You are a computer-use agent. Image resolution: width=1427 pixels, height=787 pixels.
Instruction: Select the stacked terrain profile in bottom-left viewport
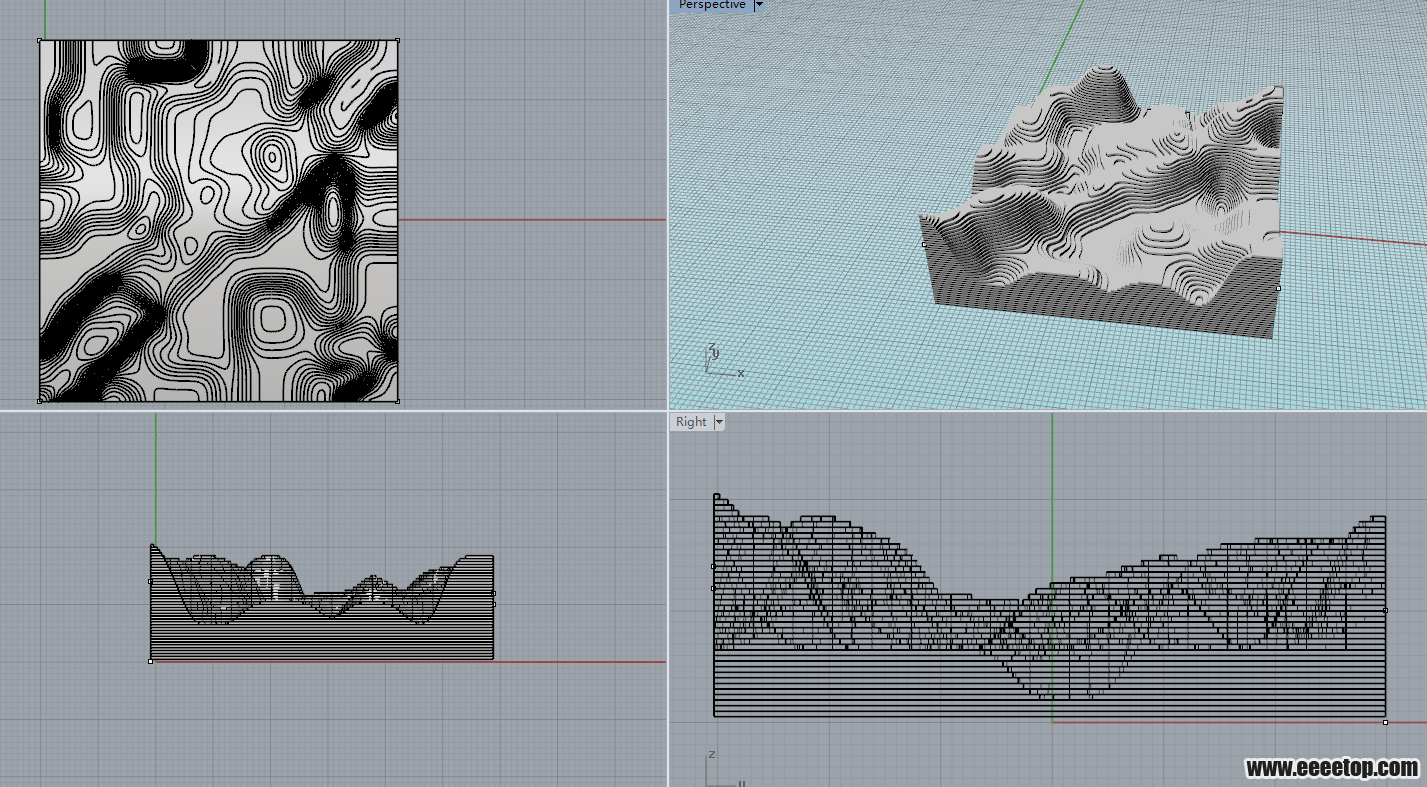tap(322, 602)
